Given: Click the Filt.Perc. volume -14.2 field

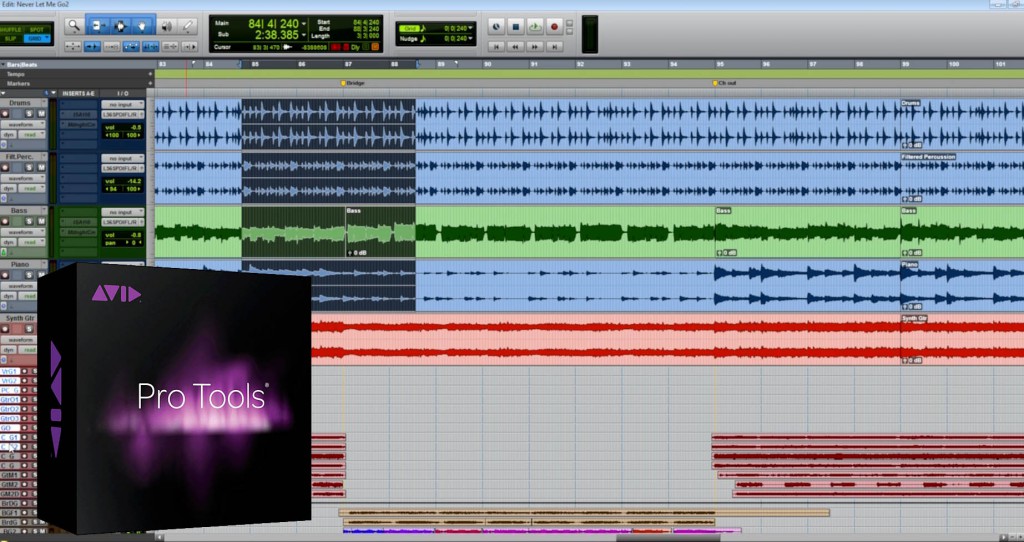Looking at the screenshot, I should point(123,182).
